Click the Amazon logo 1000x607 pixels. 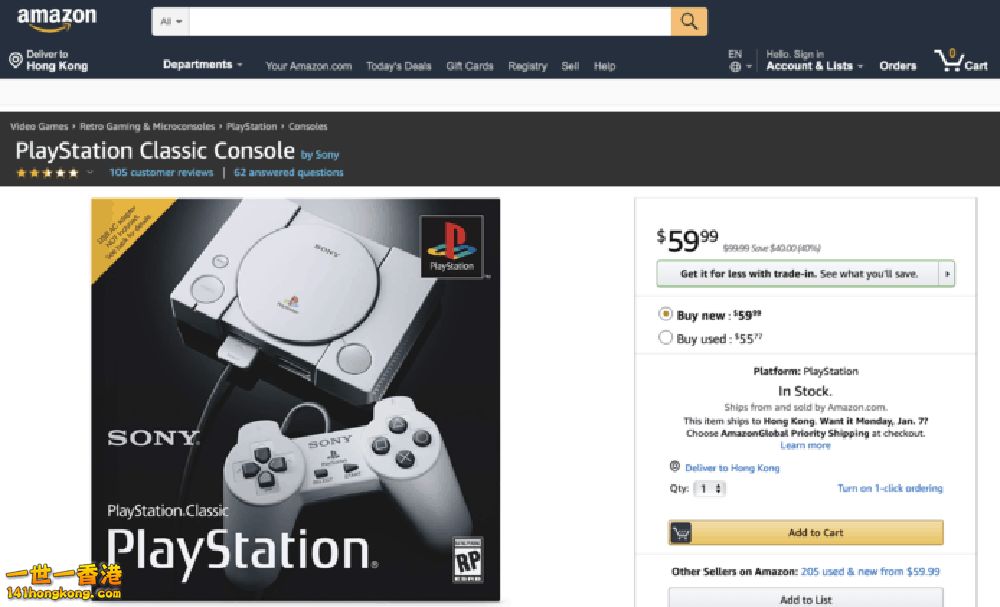coord(57,20)
